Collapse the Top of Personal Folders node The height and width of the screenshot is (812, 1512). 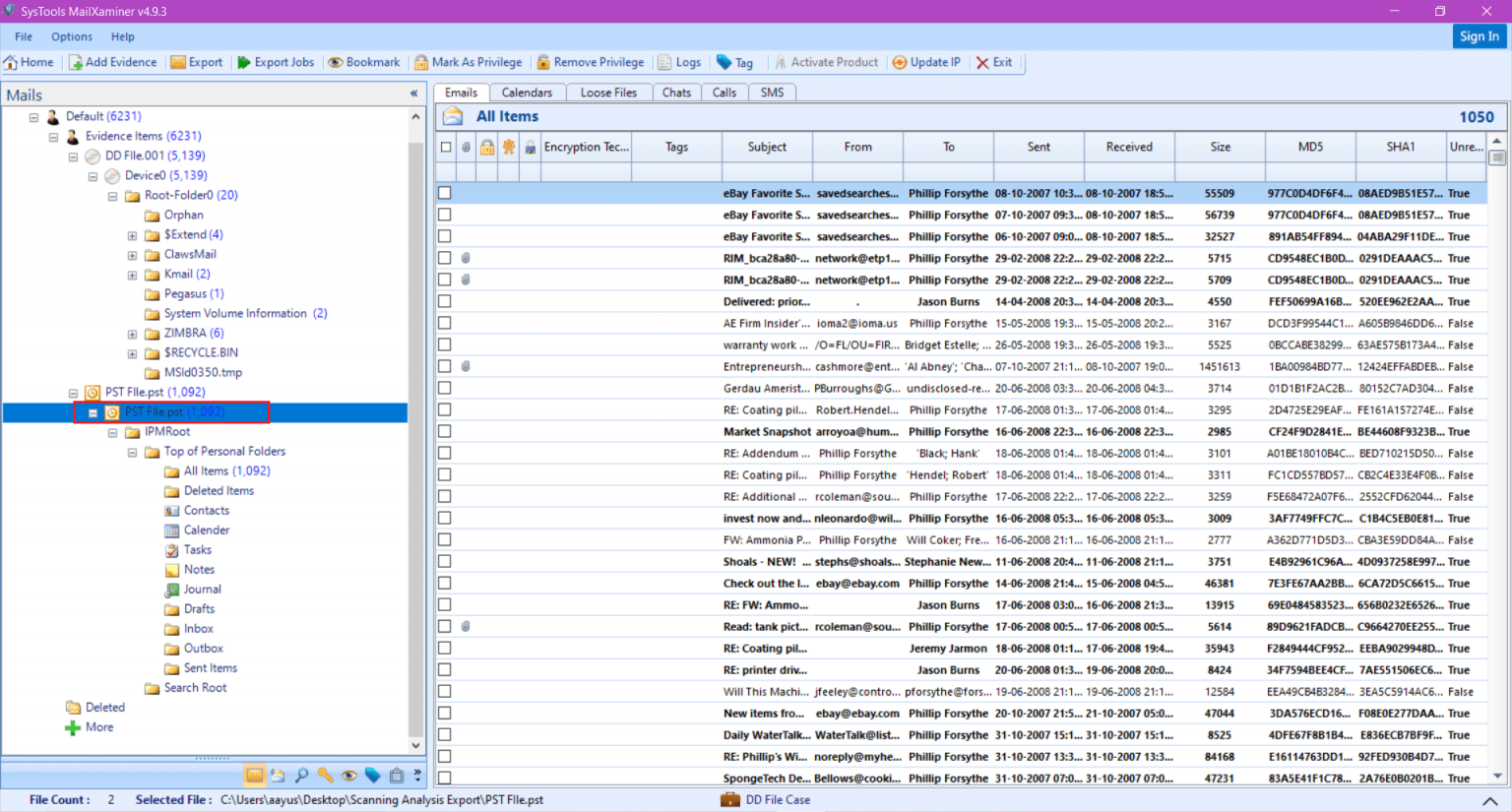(132, 451)
